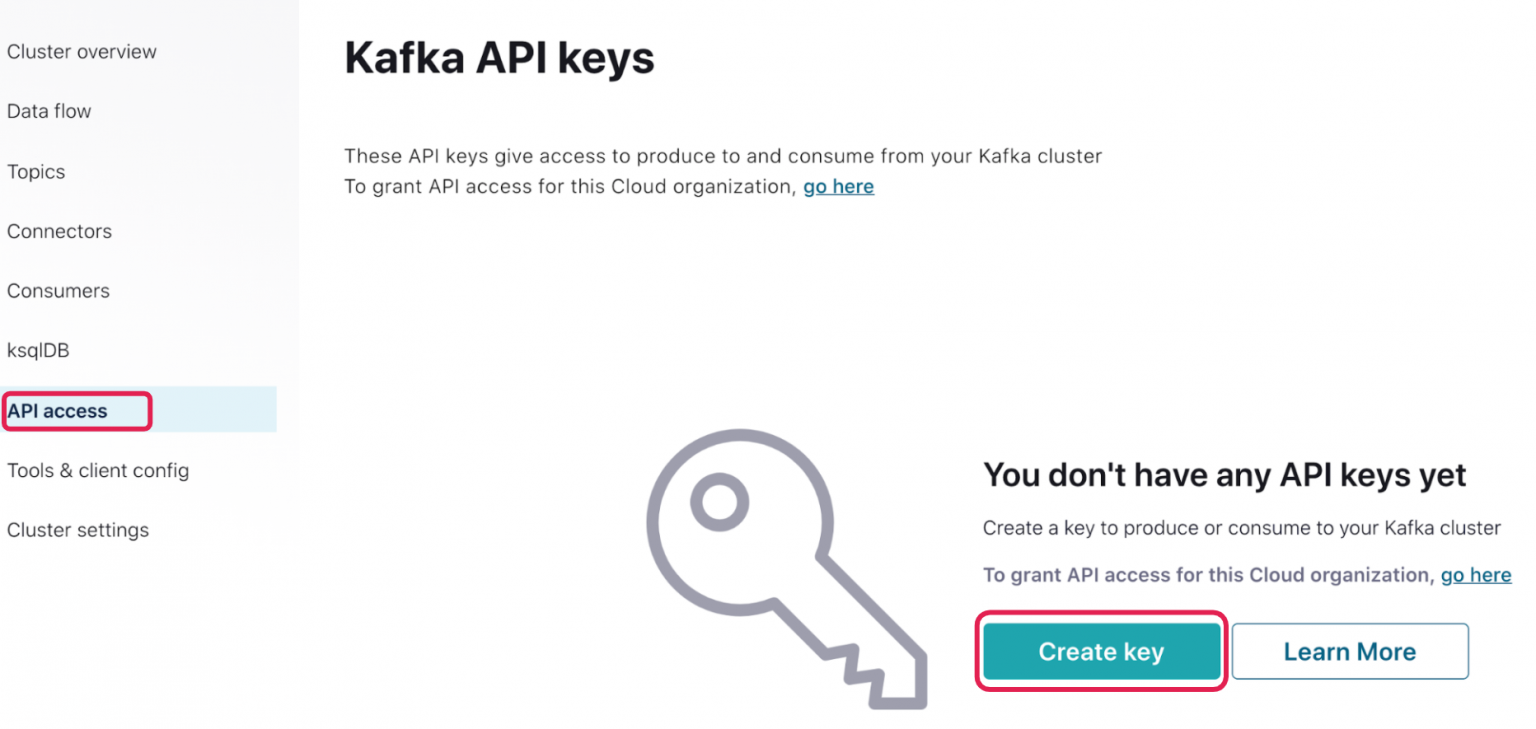The image size is (1536, 729).
Task: Click the "These API keys give access" description
Action: click(722, 156)
